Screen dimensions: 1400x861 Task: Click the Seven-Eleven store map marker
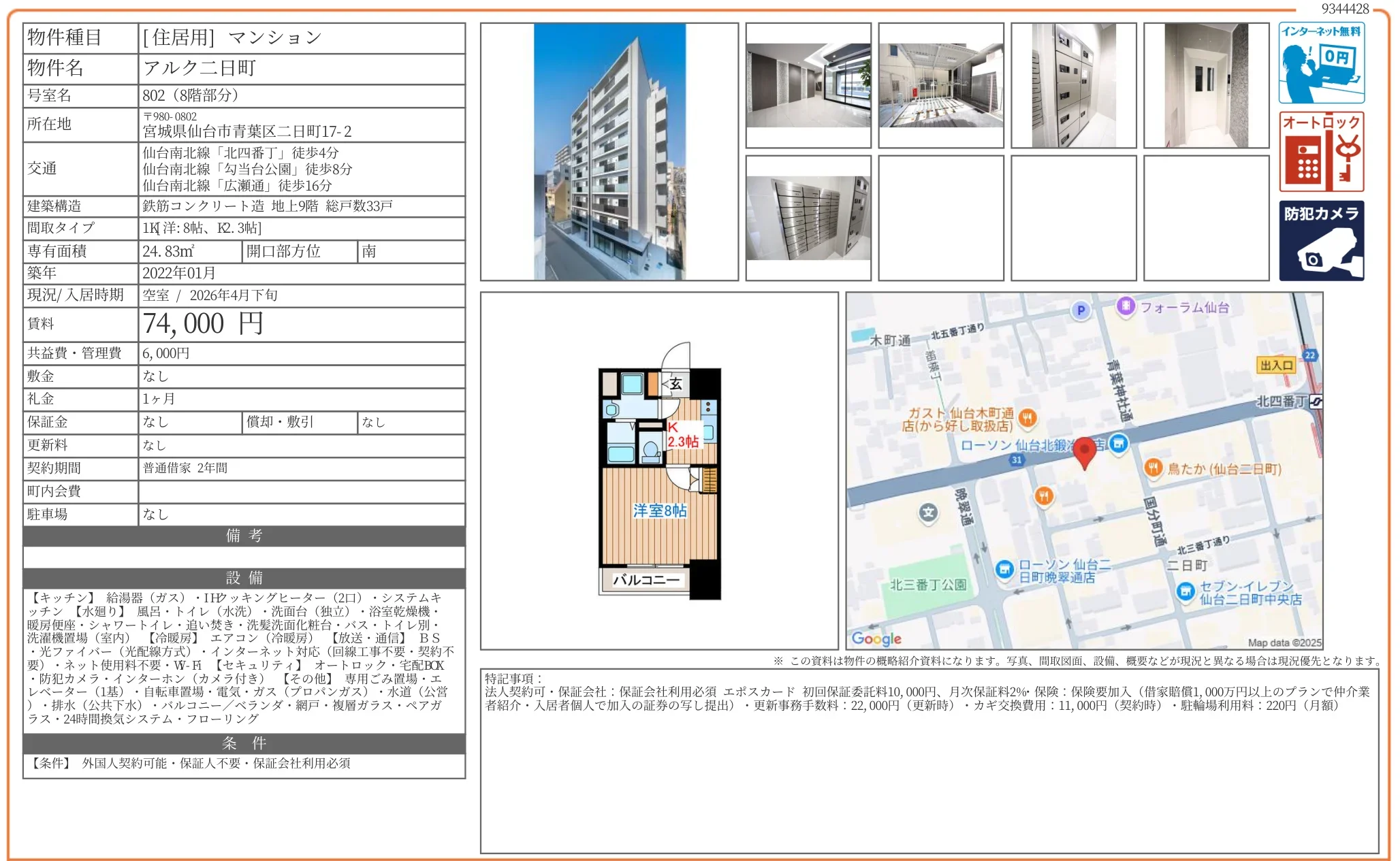click(x=1186, y=591)
